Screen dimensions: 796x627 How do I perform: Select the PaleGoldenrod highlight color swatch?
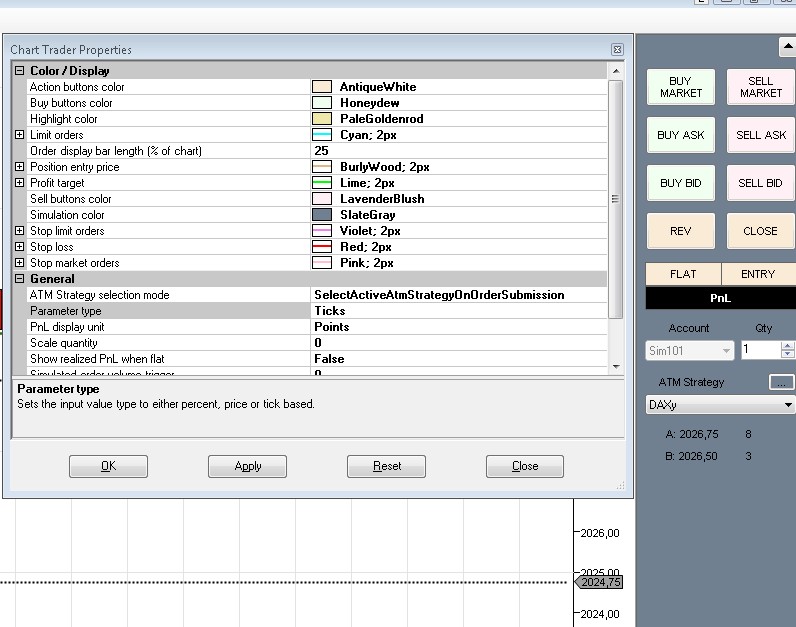click(321, 119)
